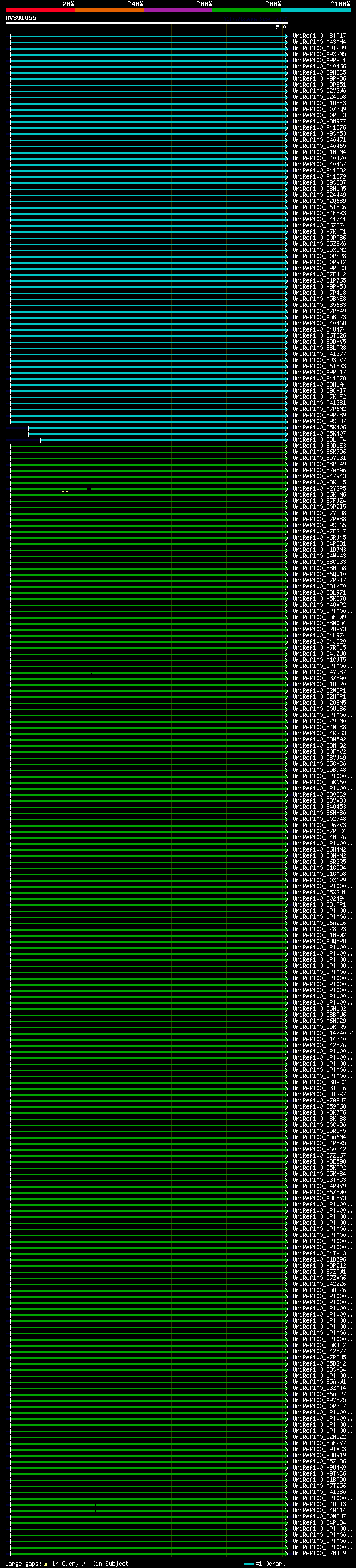
Task: Click the orange ~40% identity legend segment
Action: click(109, 10)
